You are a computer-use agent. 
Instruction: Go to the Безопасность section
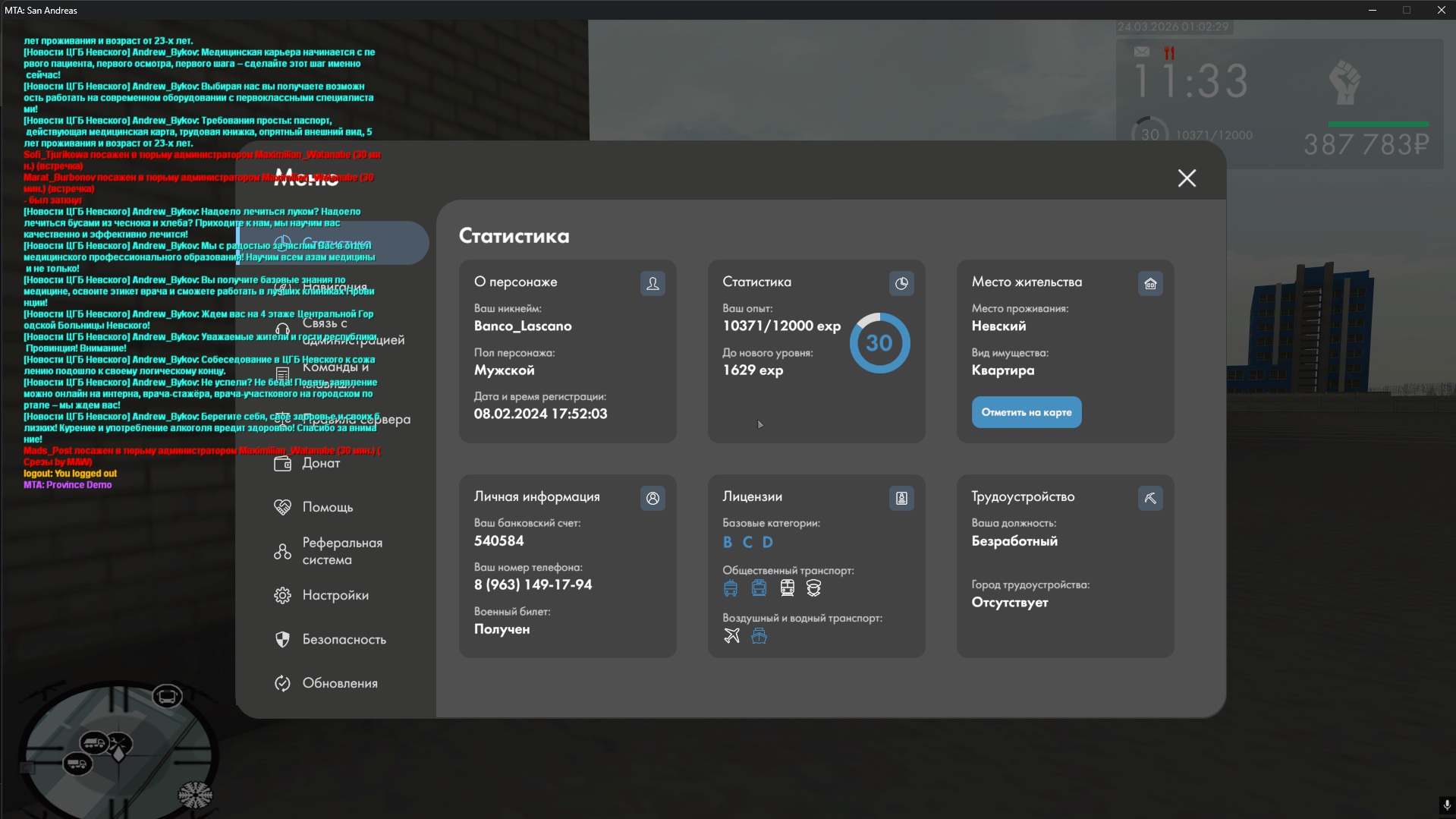coord(344,639)
